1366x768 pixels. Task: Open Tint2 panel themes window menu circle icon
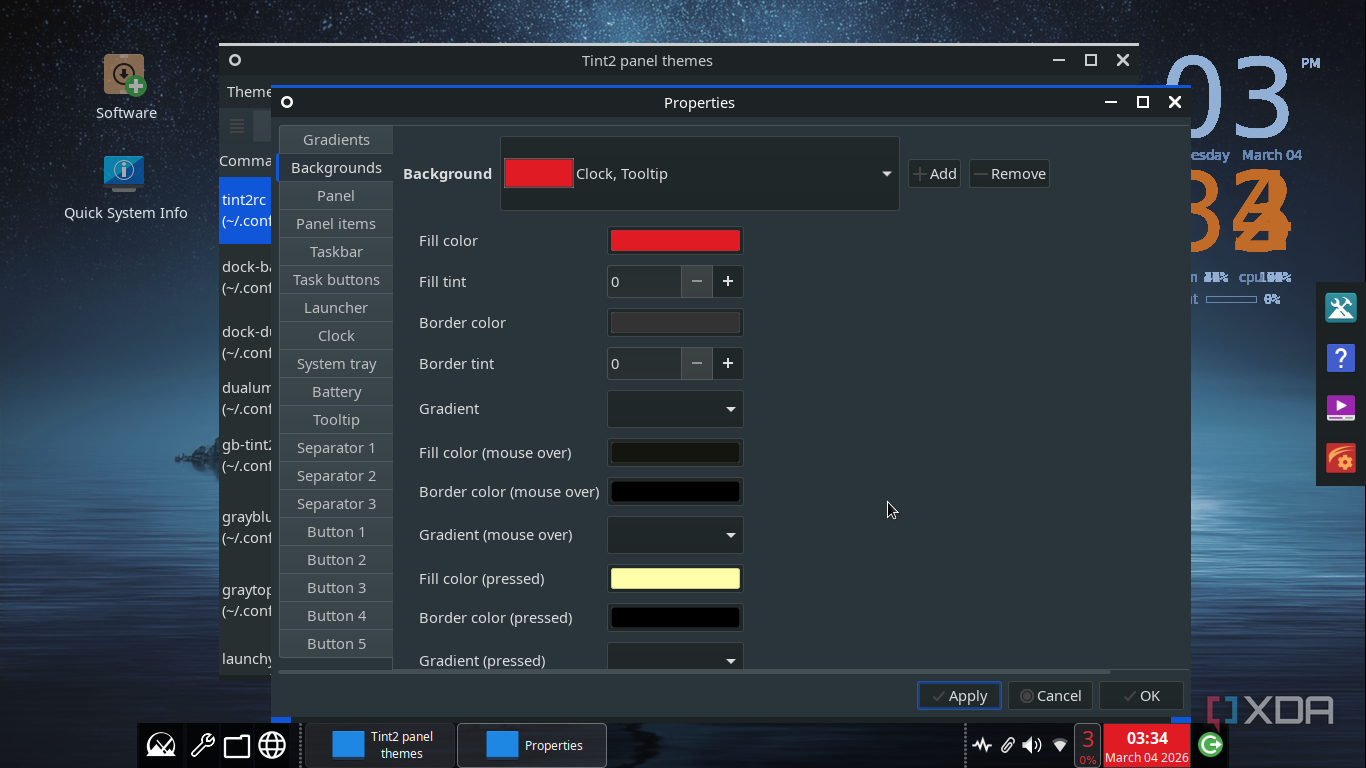pyautogui.click(x=235, y=60)
